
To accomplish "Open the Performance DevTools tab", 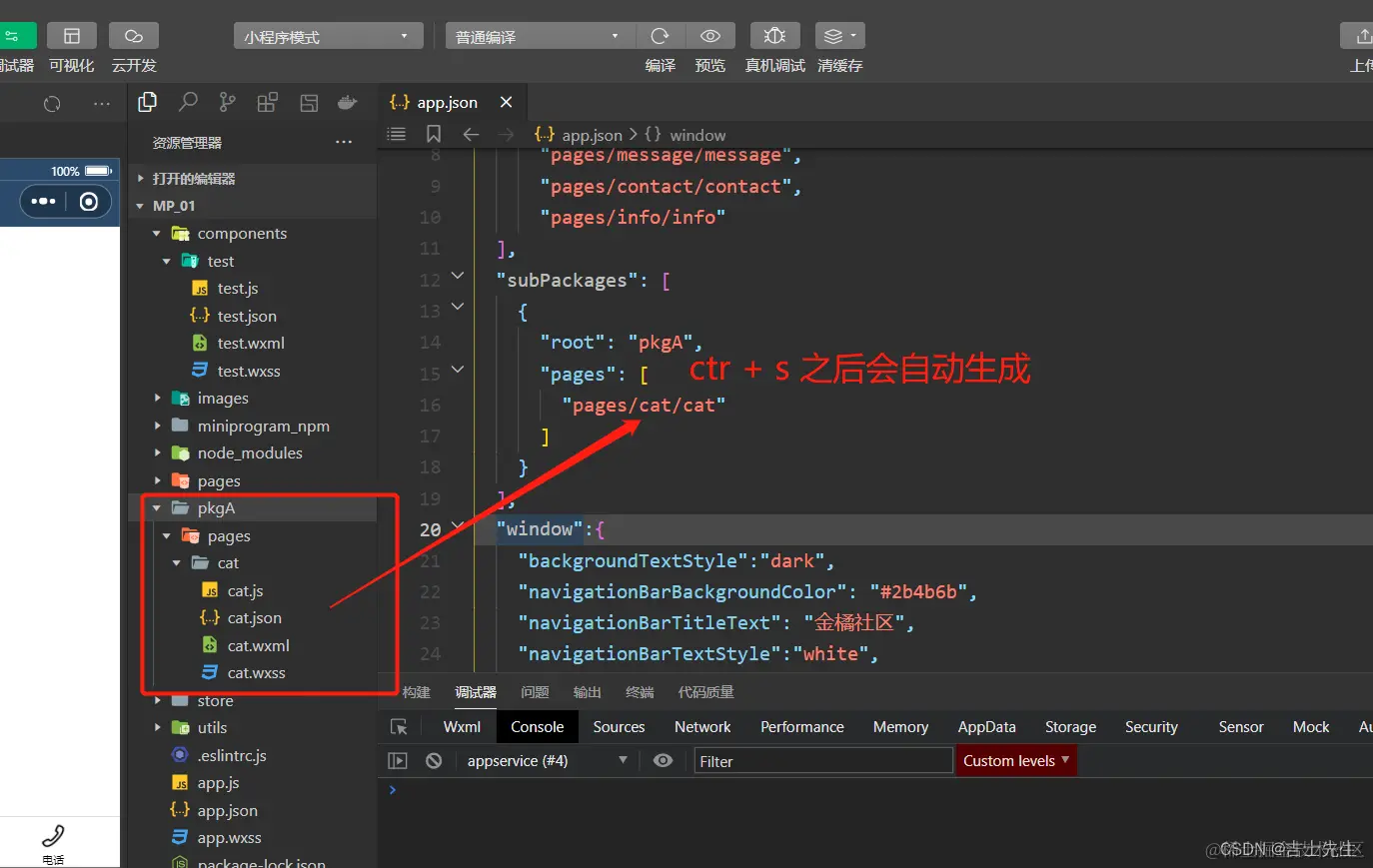I will pyautogui.click(x=801, y=727).
